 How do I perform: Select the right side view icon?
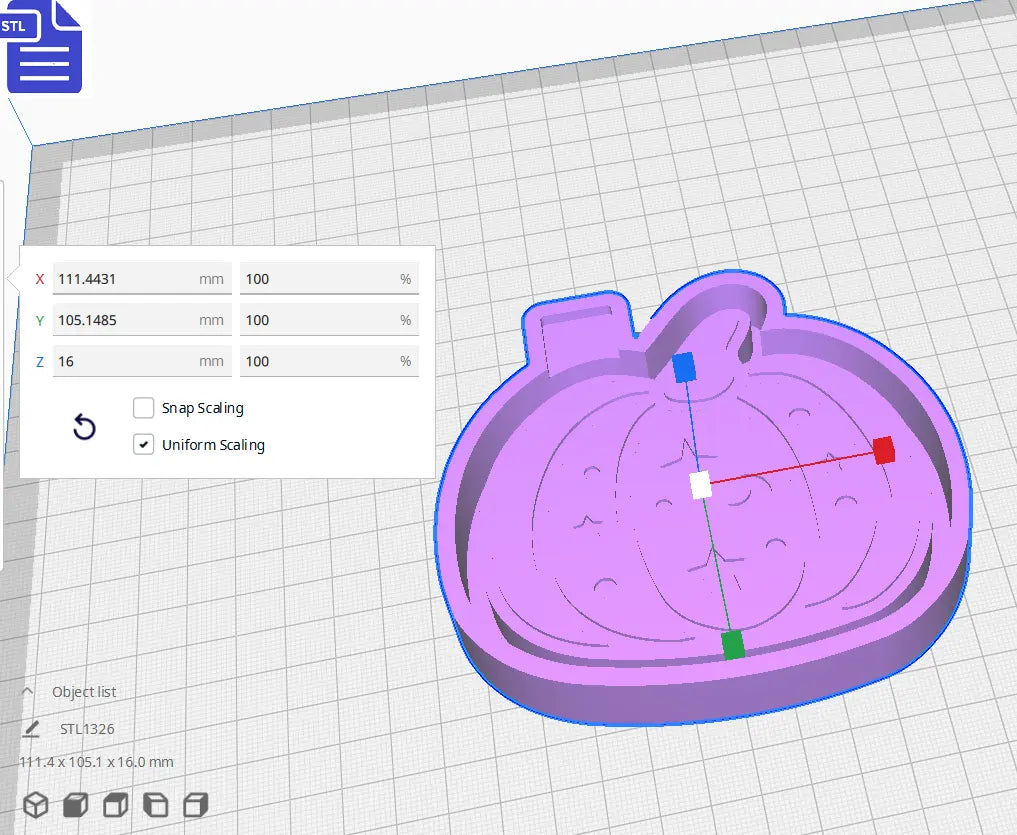click(195, 804)
